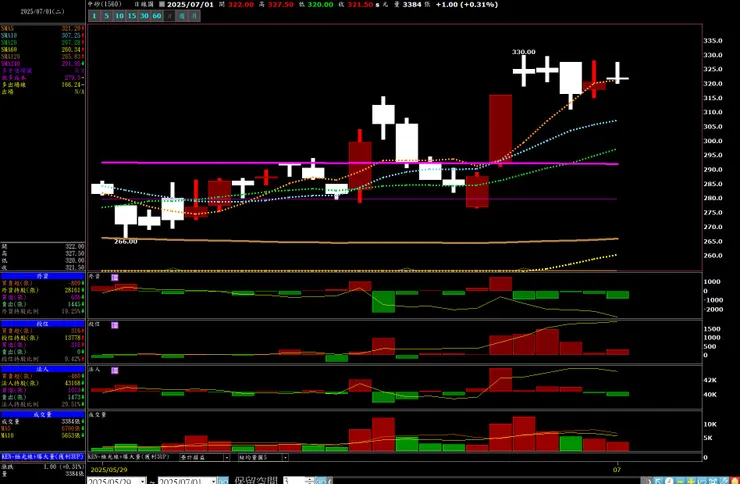Click purple settings icon in 券資 sub-chart
Viewport: 740px width, 484px height.
coord(115,277)
